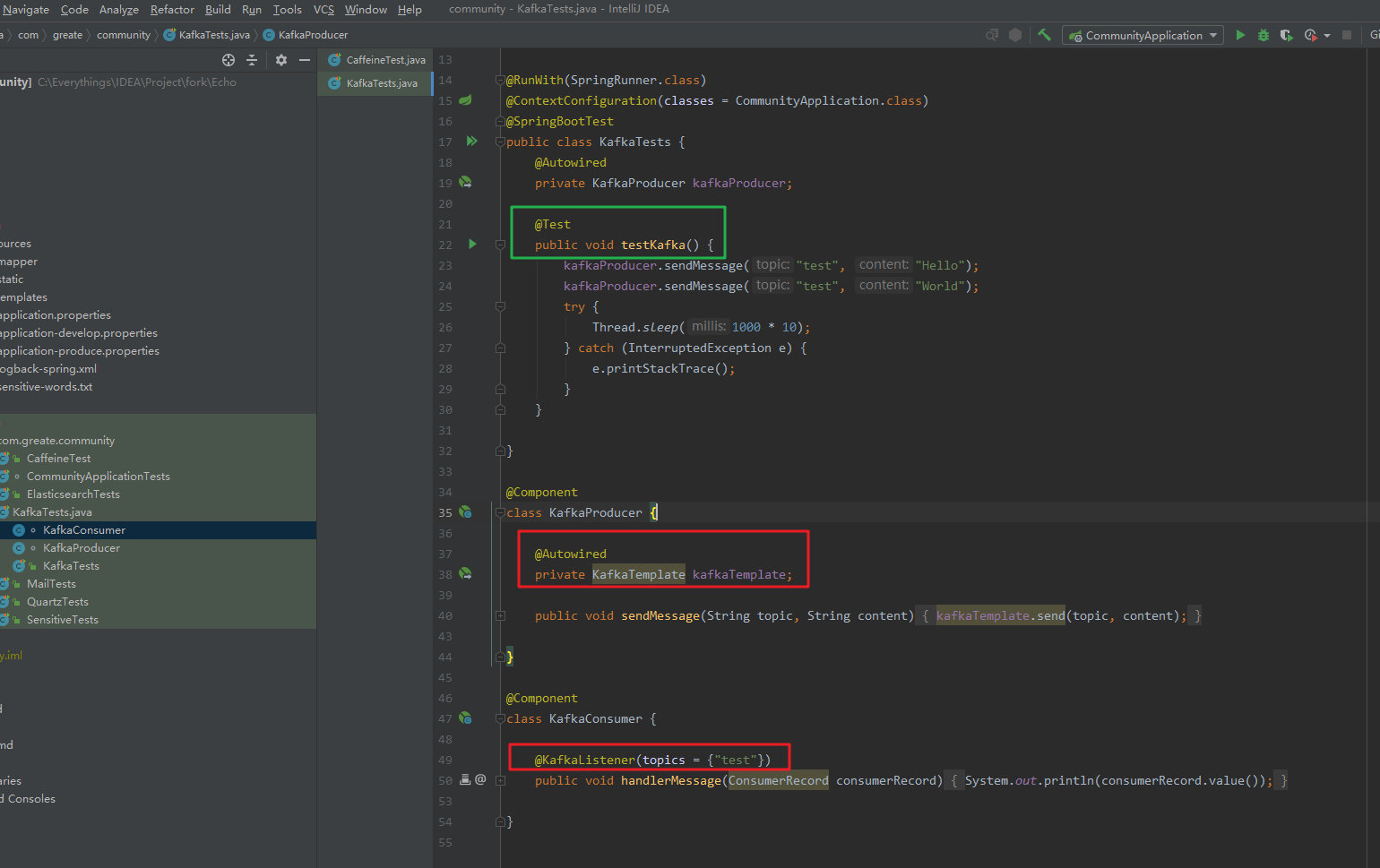Click the 'community' breadcrumb
Viewport: 1380px width, 868px height.
(x=124, y=35)
